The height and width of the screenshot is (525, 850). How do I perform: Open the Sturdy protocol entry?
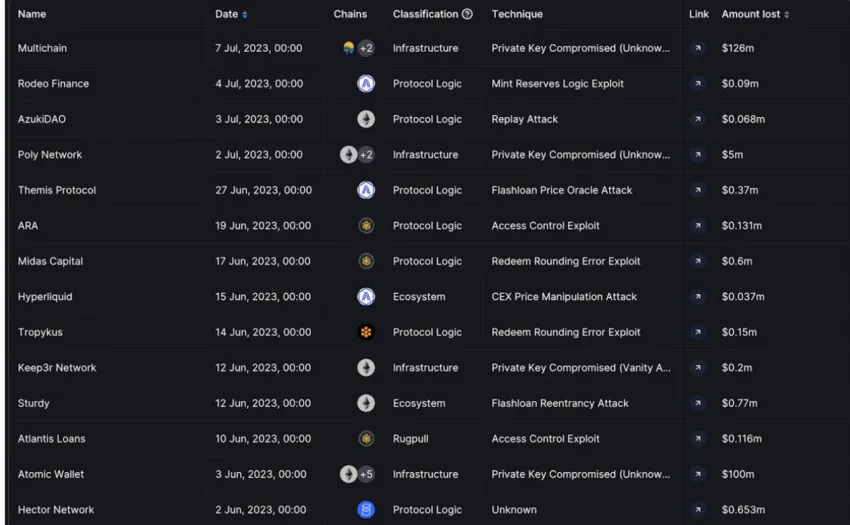(x=34, y=403)
